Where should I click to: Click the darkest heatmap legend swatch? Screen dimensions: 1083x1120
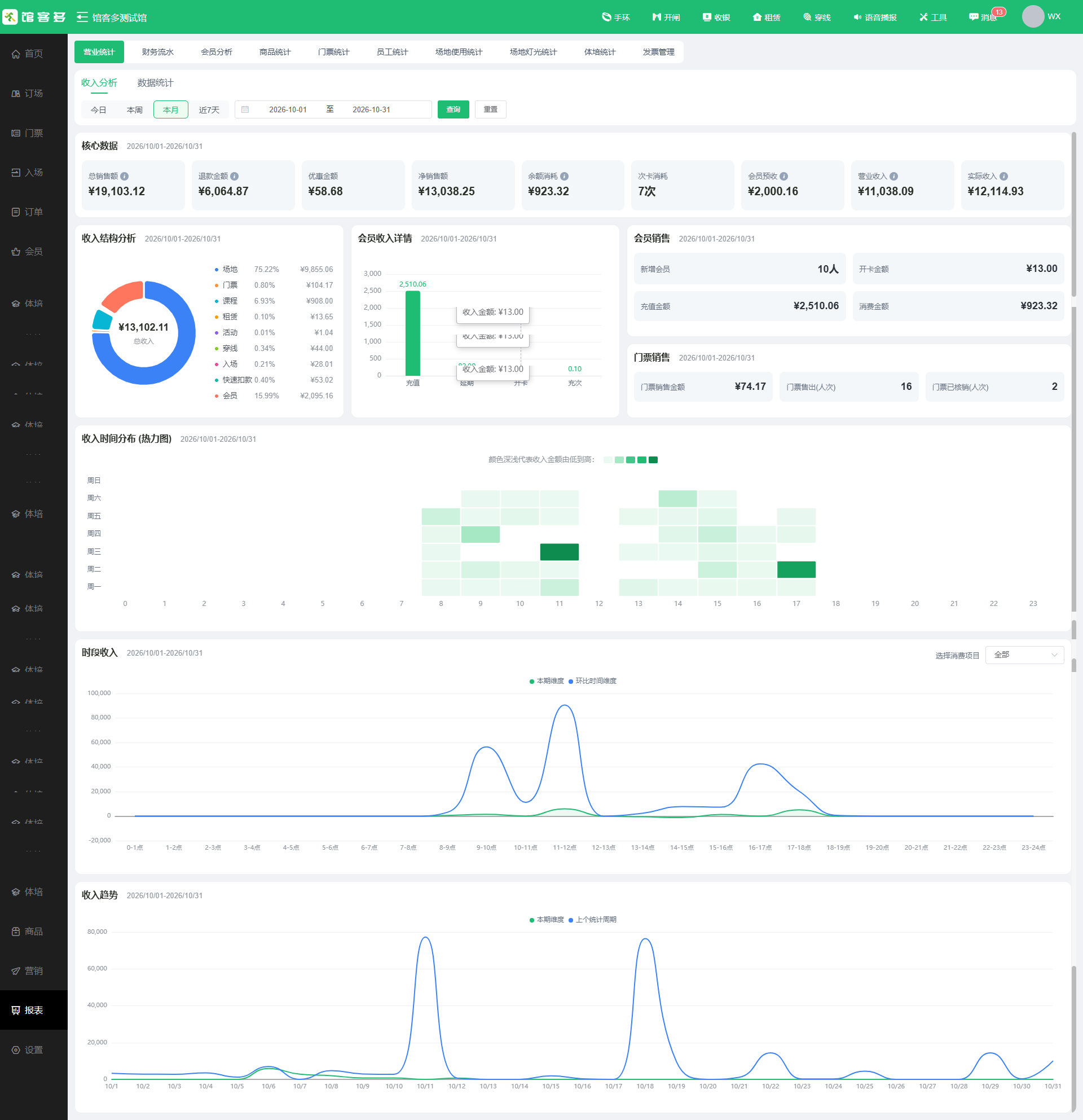click(653, 460)
